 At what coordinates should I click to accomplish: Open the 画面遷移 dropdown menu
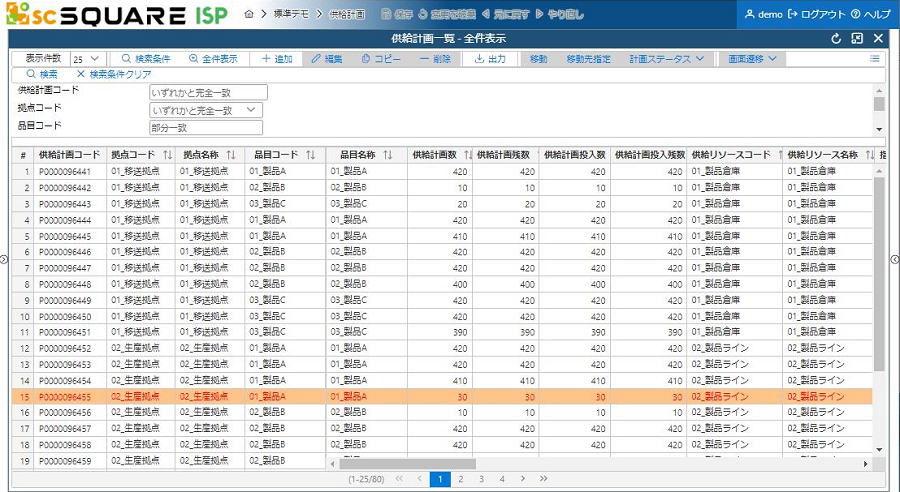click(753, 59)
